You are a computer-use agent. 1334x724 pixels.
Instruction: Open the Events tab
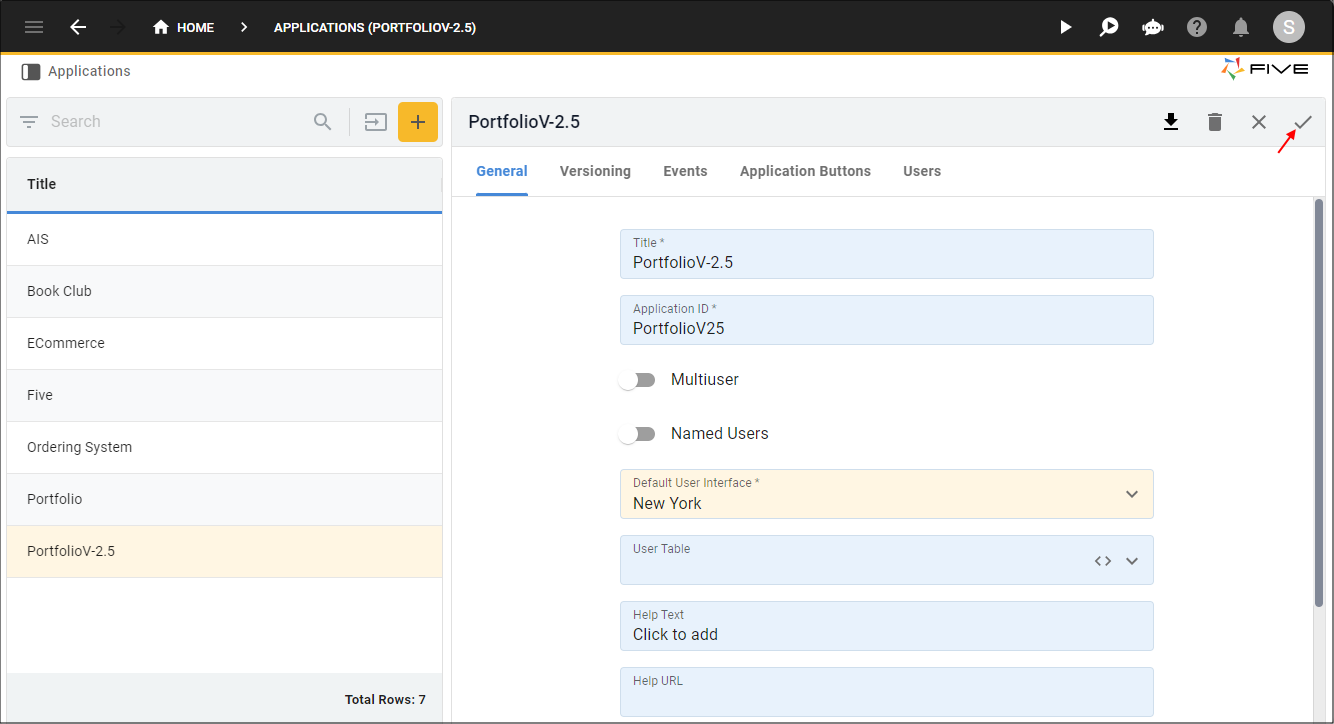click(x=685, y=171)
